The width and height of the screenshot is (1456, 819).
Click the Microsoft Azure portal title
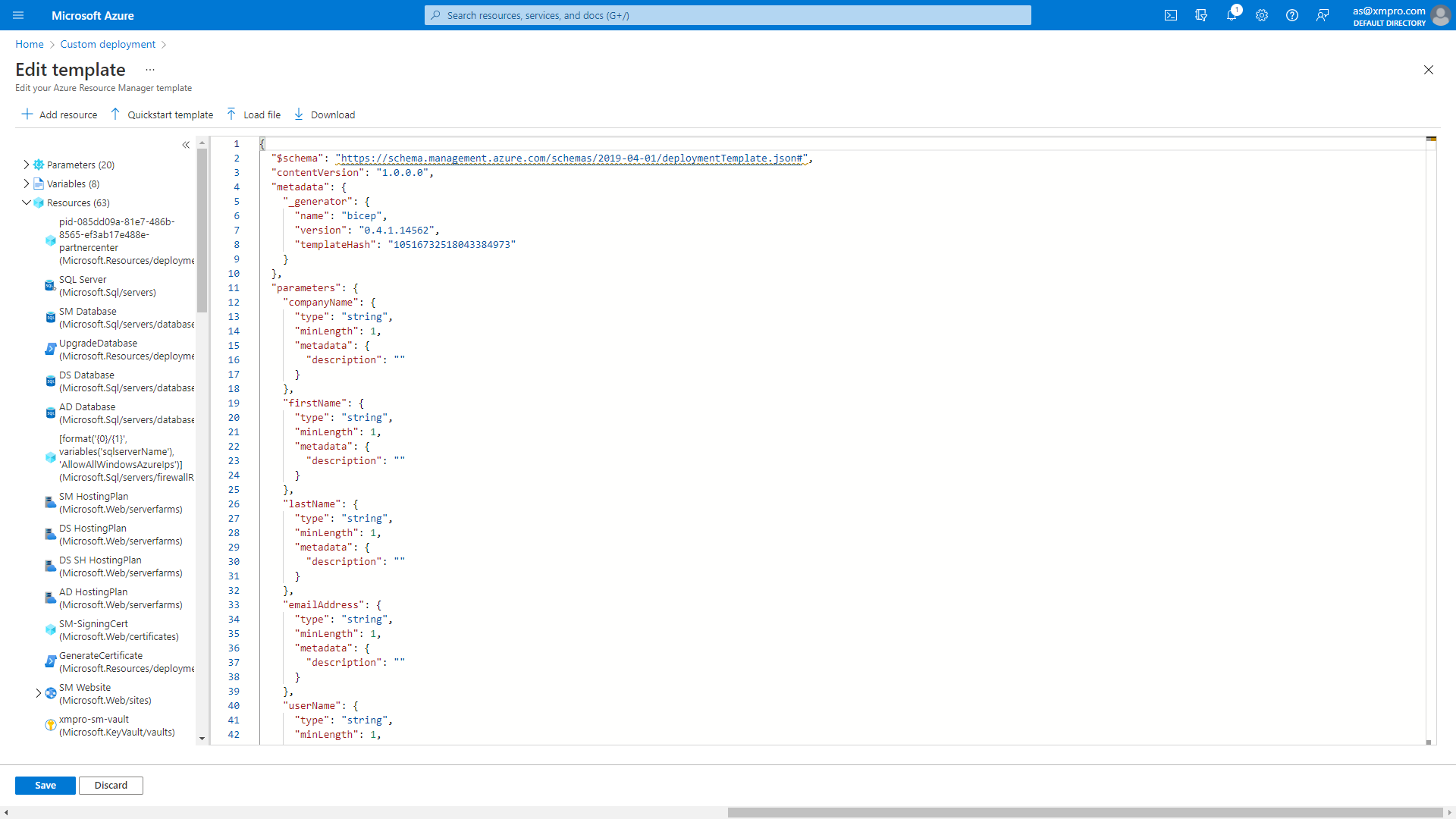tap(93, 15)
